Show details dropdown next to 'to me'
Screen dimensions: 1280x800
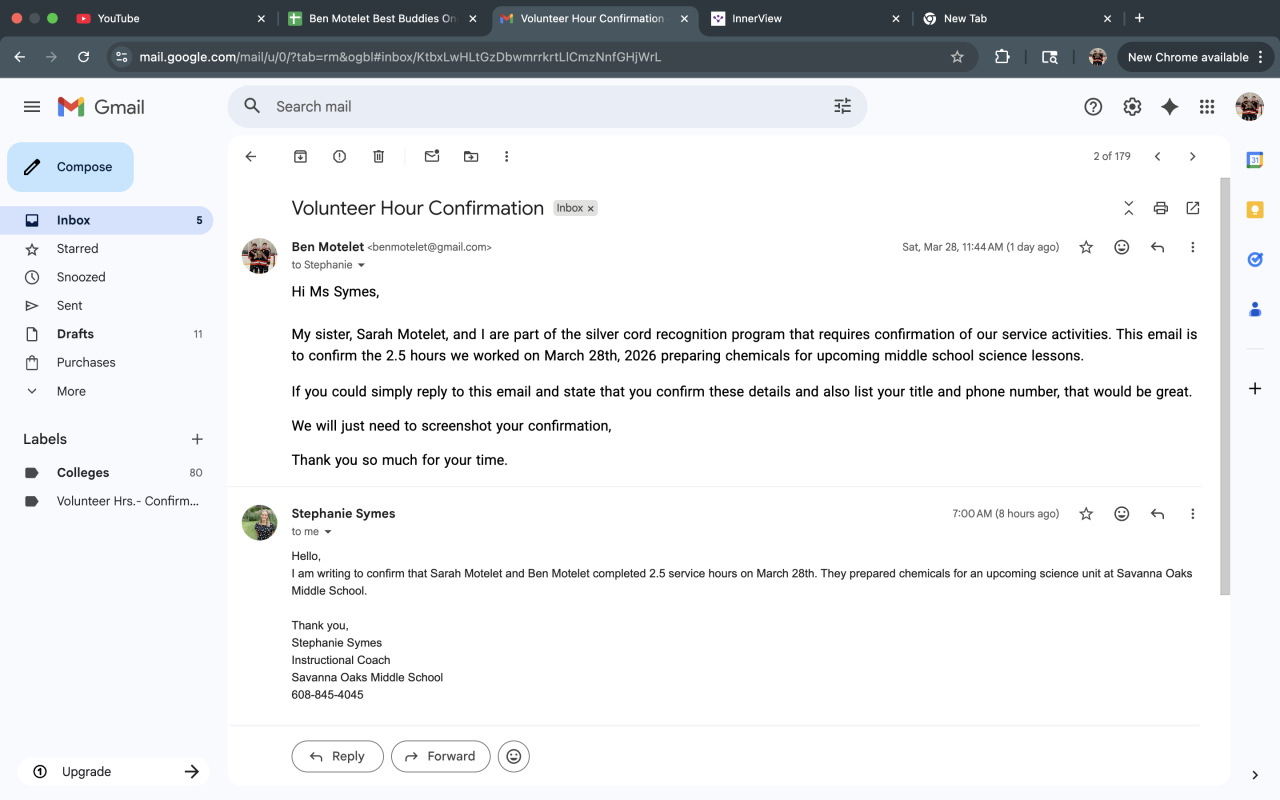[328, 532]
